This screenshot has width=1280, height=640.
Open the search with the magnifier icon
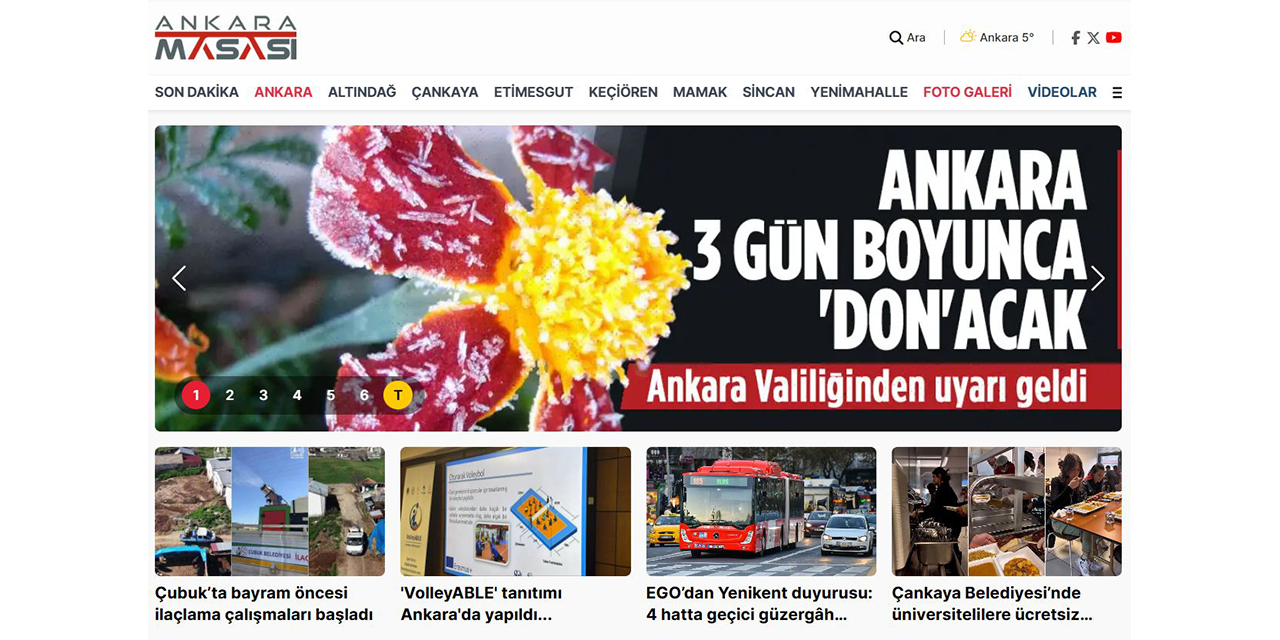pyautogui.click(x=894, y=37)
